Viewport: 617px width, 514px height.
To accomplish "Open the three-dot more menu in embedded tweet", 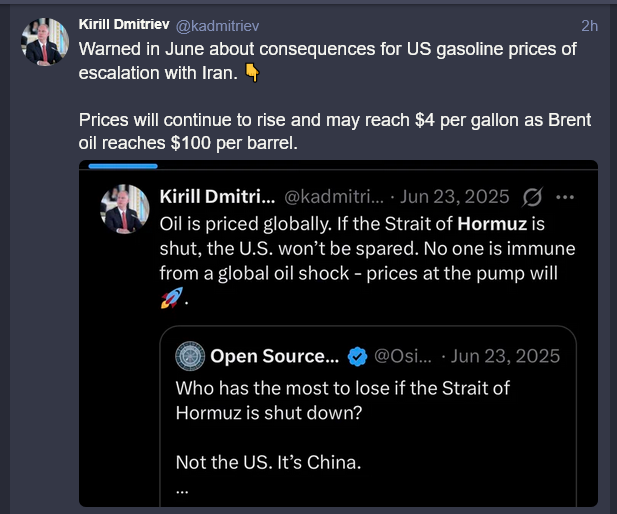I will click(564, 197).
